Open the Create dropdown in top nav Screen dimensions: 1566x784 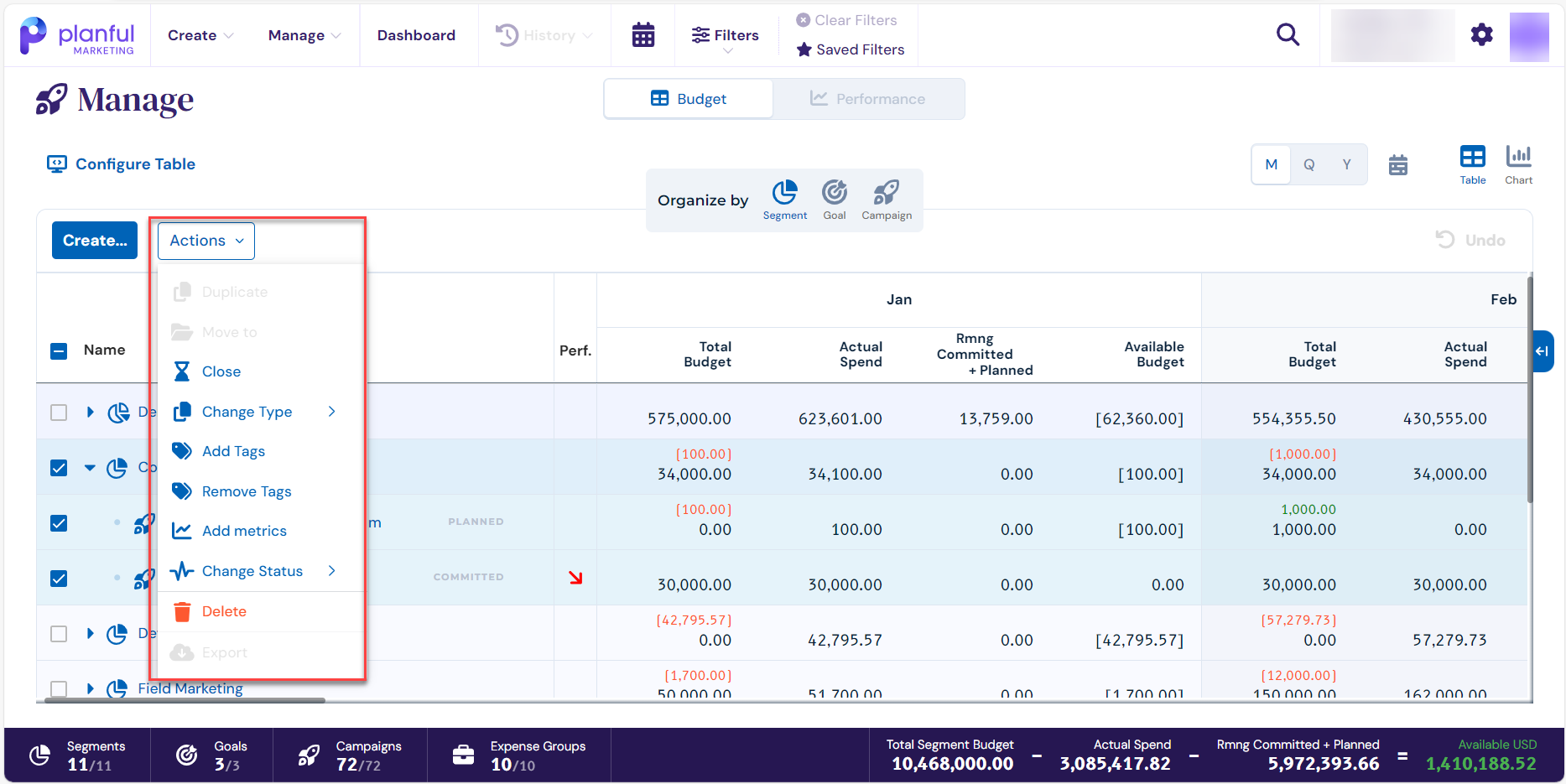tap(200, 35)
